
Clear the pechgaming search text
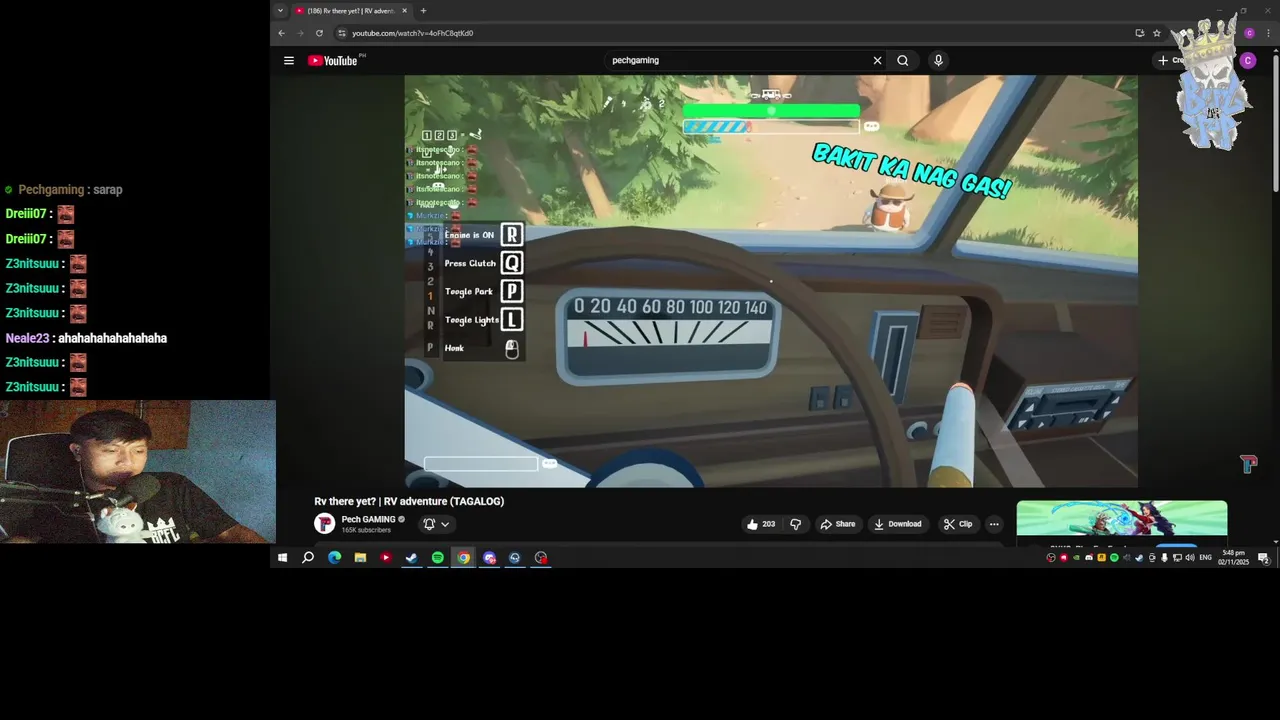[x=877, y=60]
